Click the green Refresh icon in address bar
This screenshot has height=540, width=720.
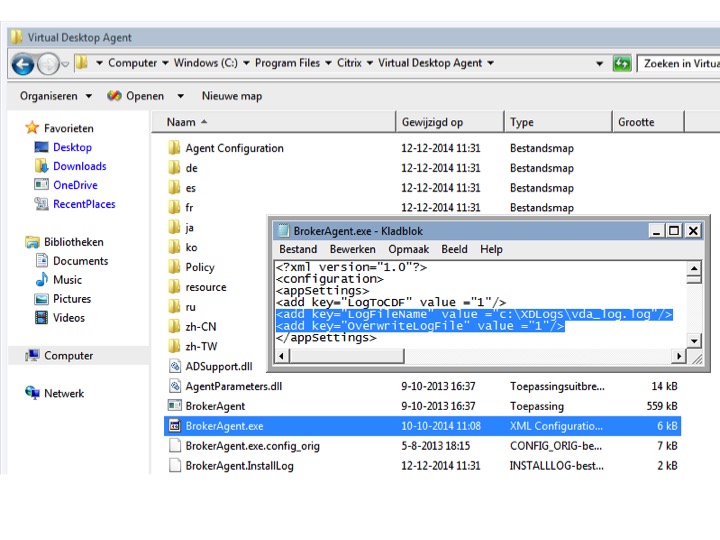[622, 63]
